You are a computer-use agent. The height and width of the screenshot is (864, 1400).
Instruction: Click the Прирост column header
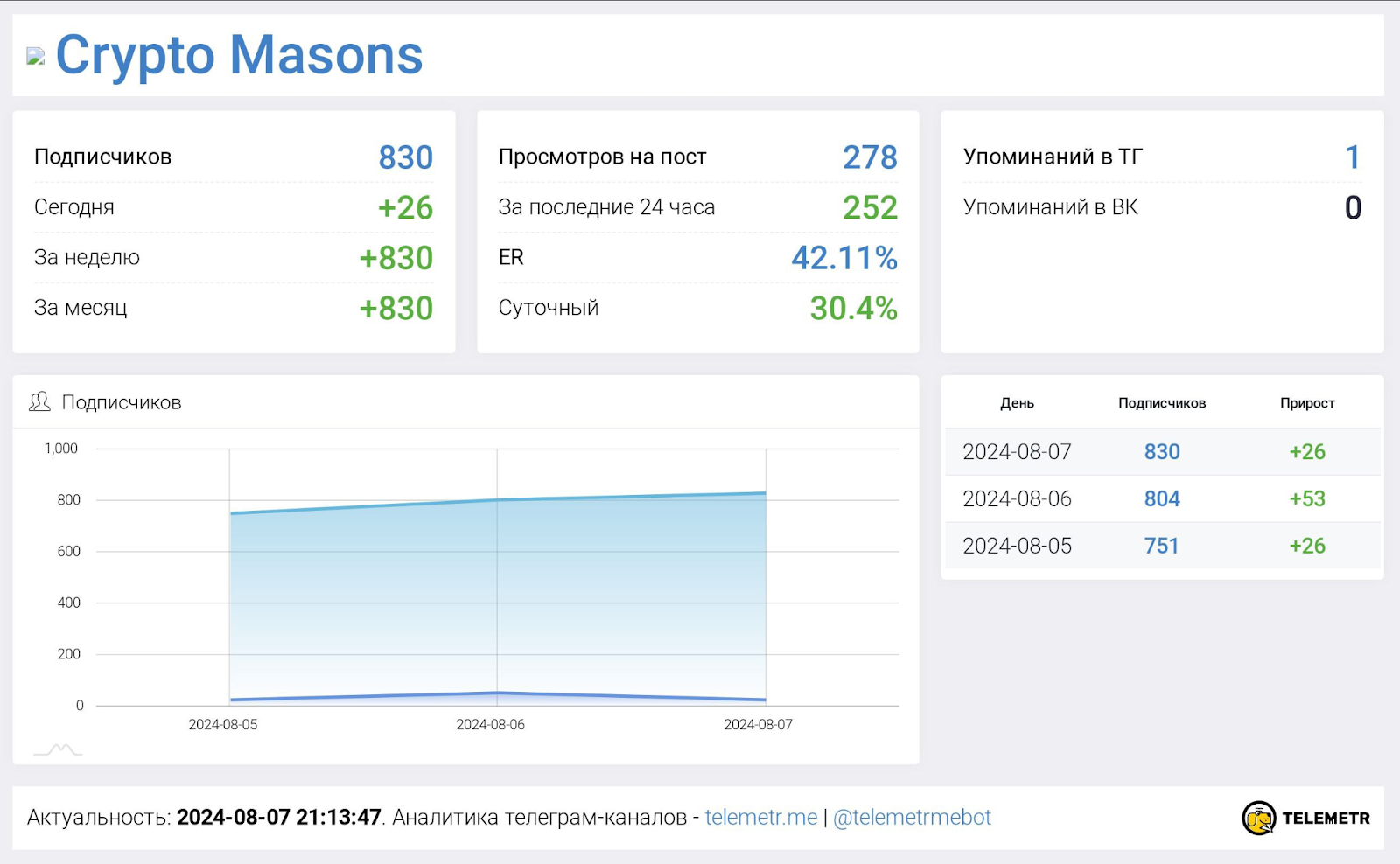coord(1307,403)
